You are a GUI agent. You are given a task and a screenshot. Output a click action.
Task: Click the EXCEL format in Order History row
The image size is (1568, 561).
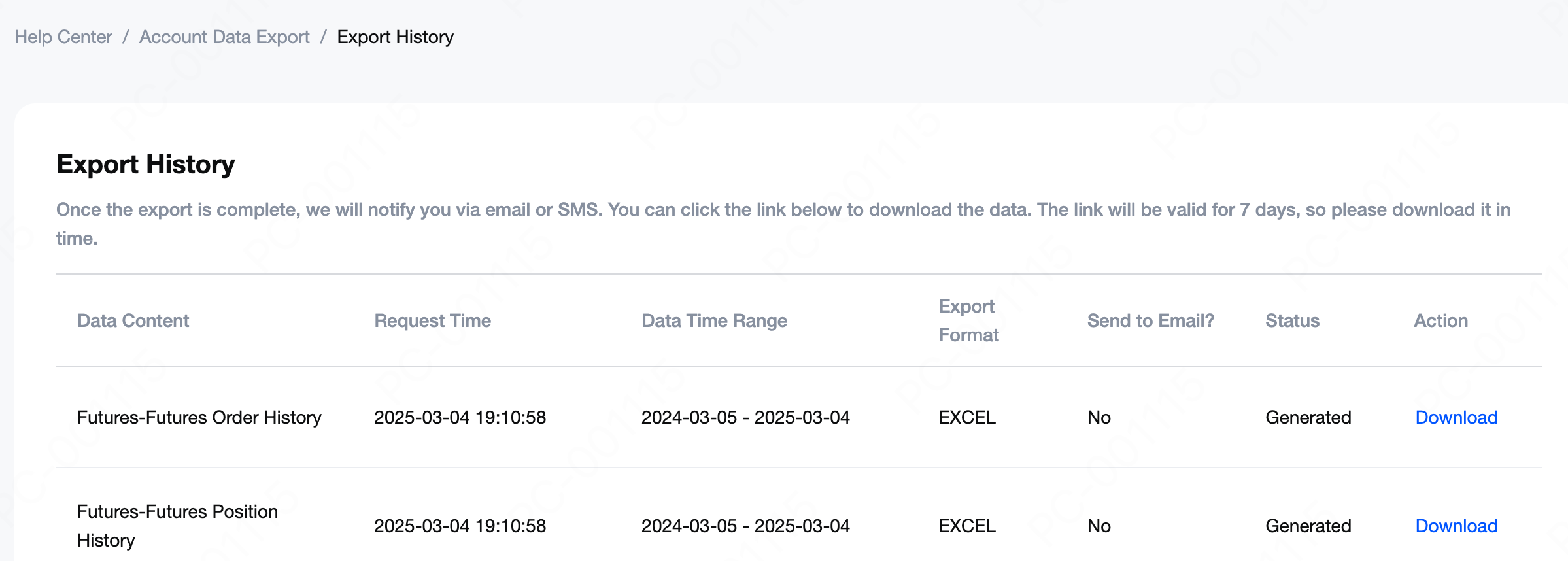[x=967, y=417]
